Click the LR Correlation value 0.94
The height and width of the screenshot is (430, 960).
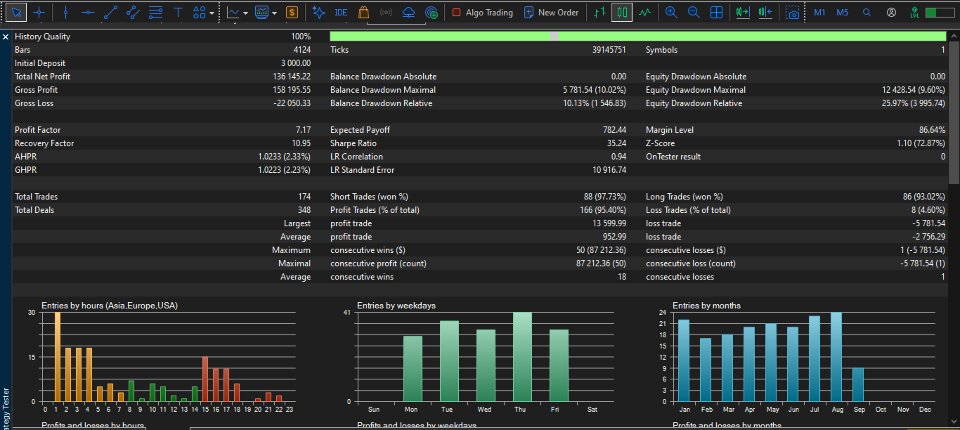[x=620, y=157]
